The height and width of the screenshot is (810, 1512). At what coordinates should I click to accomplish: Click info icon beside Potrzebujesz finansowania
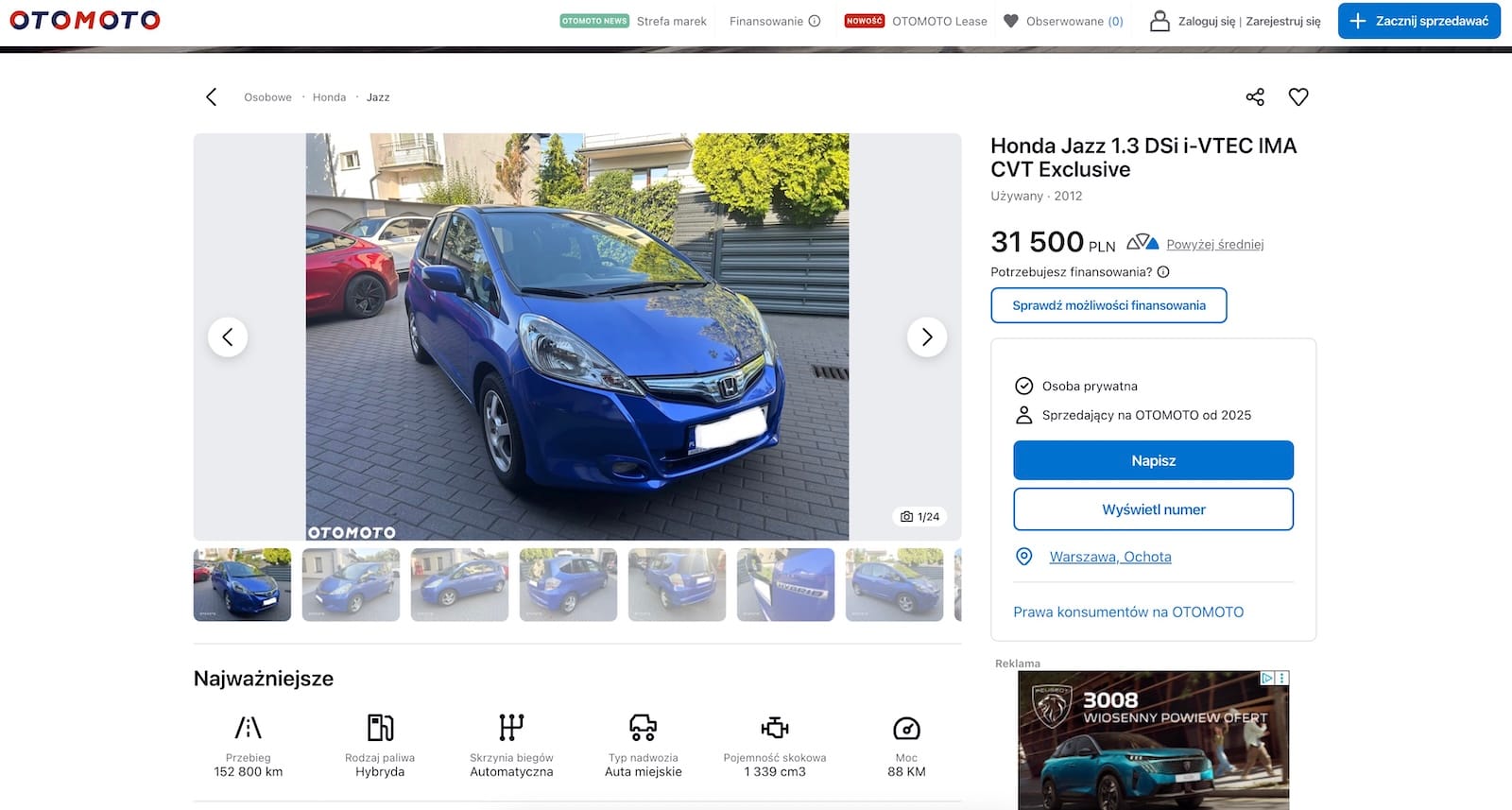point(1163,271)
